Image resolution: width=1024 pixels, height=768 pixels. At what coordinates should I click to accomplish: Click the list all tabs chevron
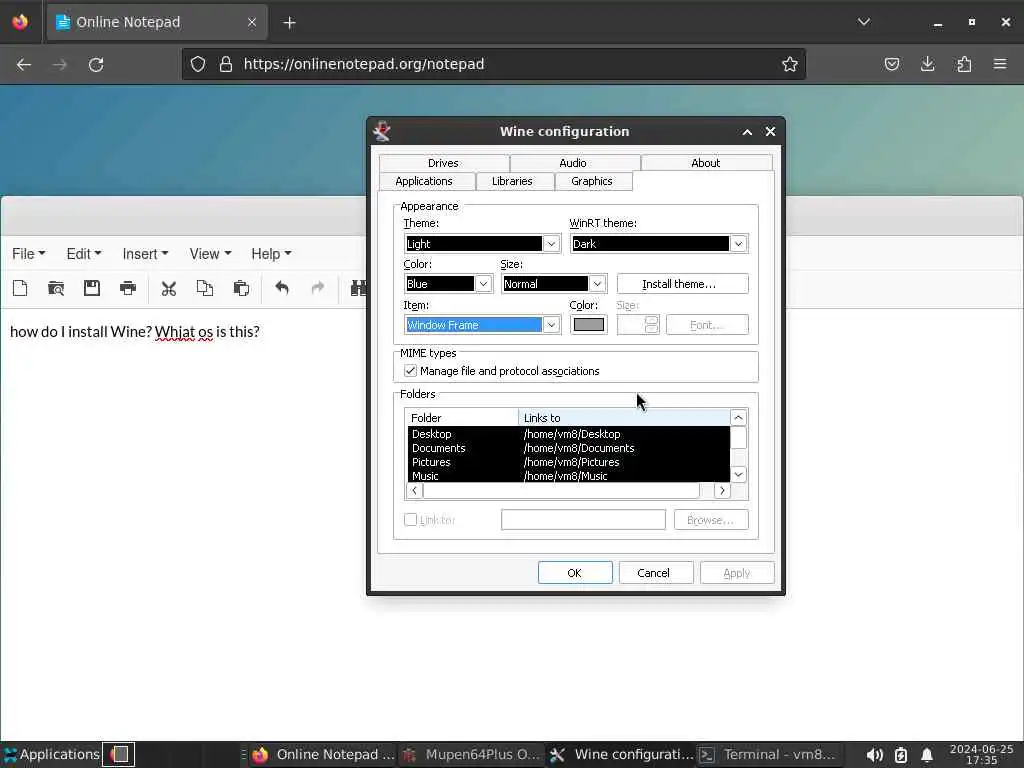(863, 22)
